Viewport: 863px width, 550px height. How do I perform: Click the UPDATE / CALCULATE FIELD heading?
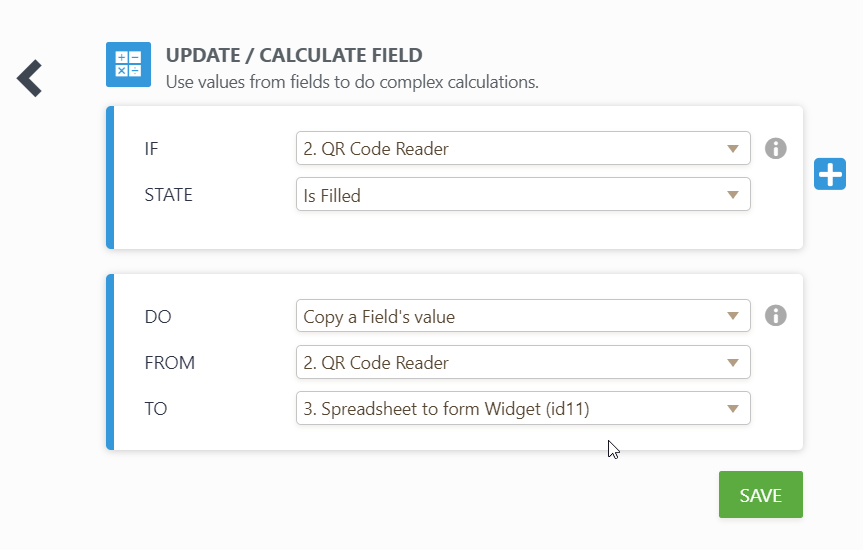click(x=294, y=55)
